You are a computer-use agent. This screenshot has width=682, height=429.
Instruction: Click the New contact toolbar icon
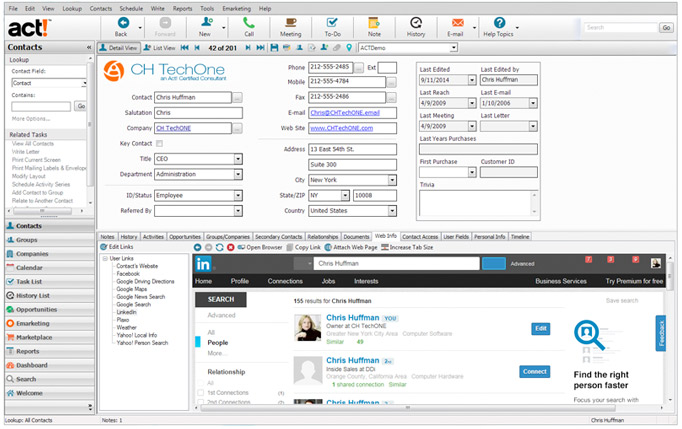(x=206, y=23)
